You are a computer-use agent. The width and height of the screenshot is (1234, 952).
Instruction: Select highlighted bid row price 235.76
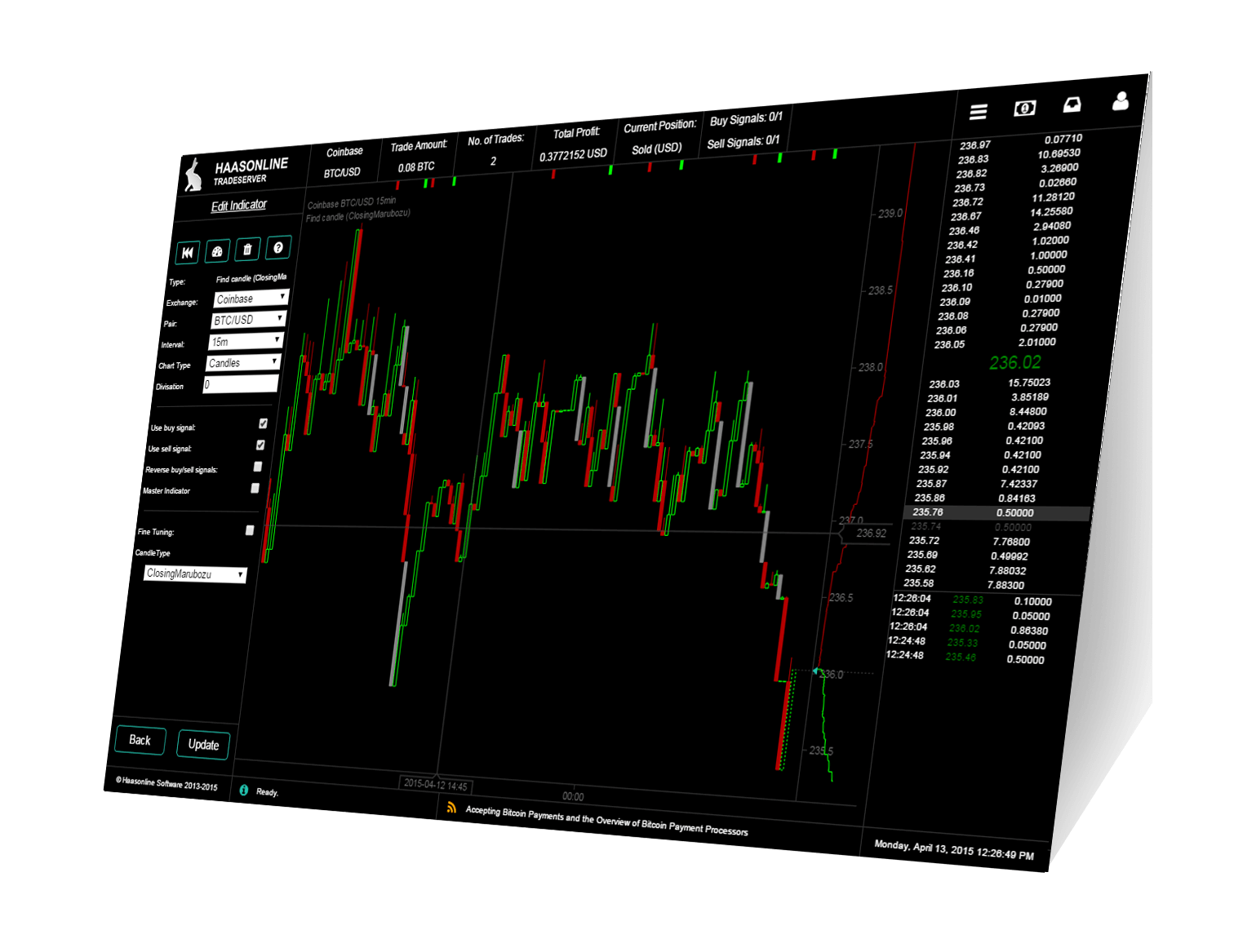pos(928,512)
